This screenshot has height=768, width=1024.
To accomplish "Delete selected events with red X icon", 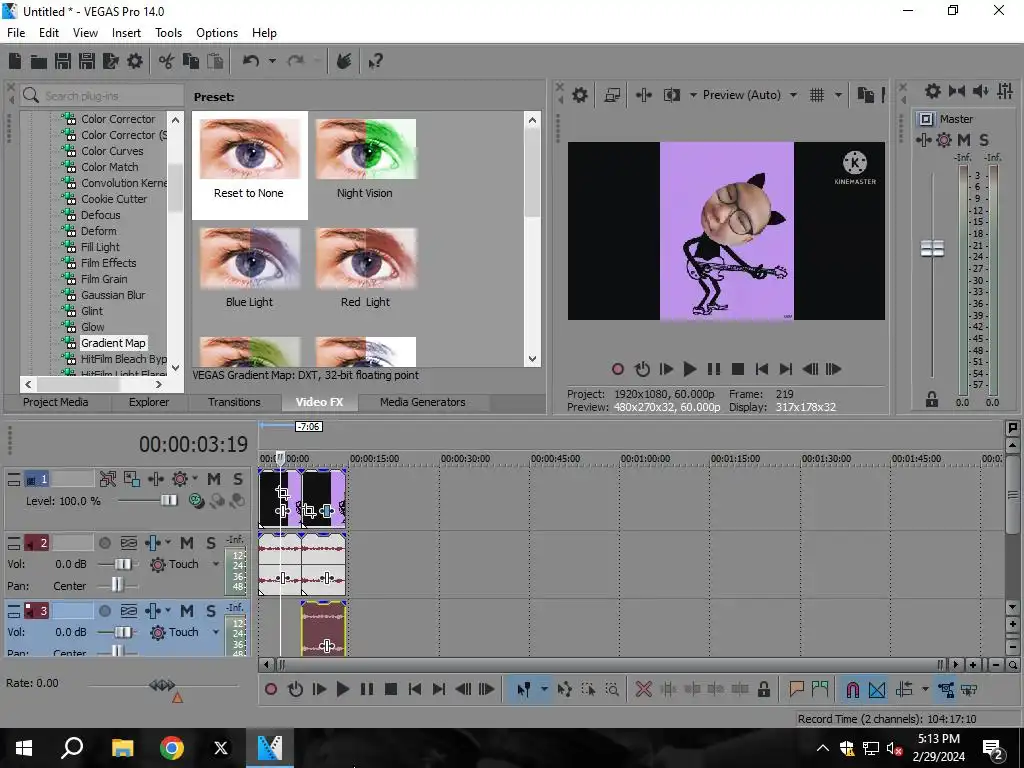I will coord(643,690).
